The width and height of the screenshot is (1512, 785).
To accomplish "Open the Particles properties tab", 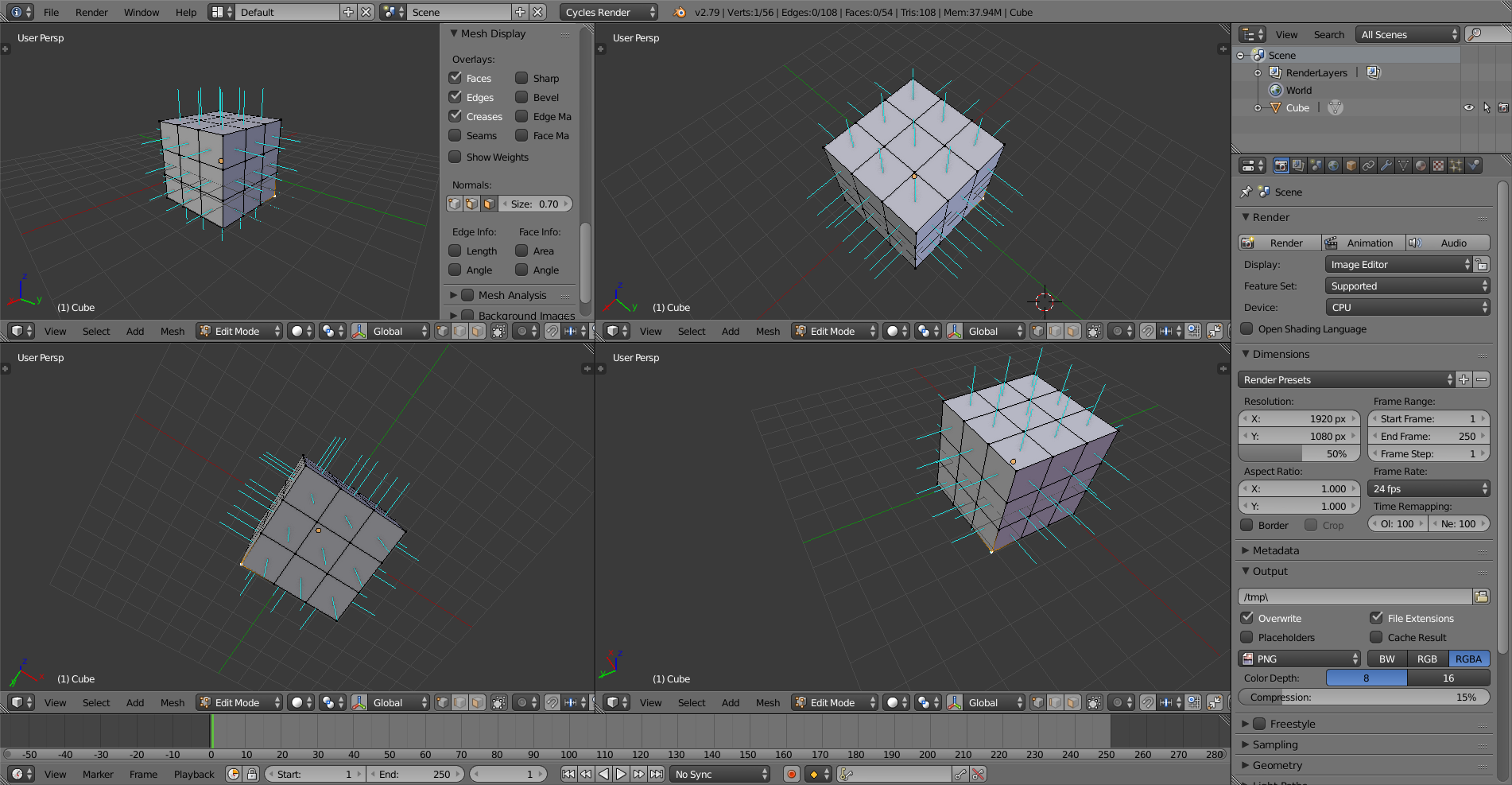I will point(1456,165).
